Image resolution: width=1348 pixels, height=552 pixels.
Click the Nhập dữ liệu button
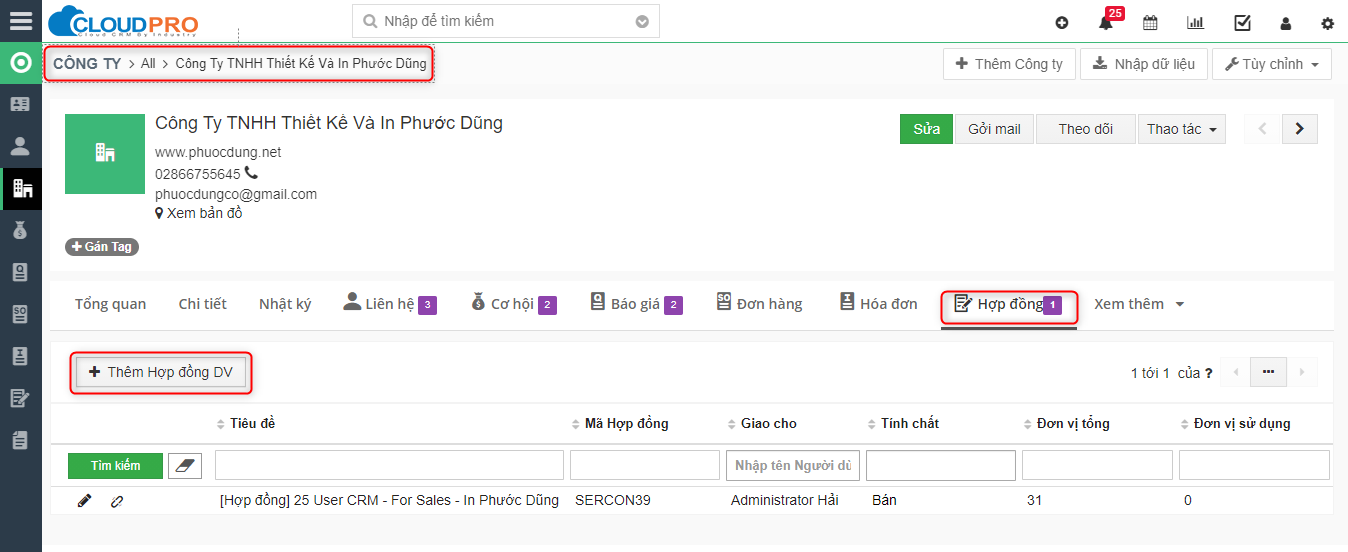pyautogui.click(x=1144, y=64)
